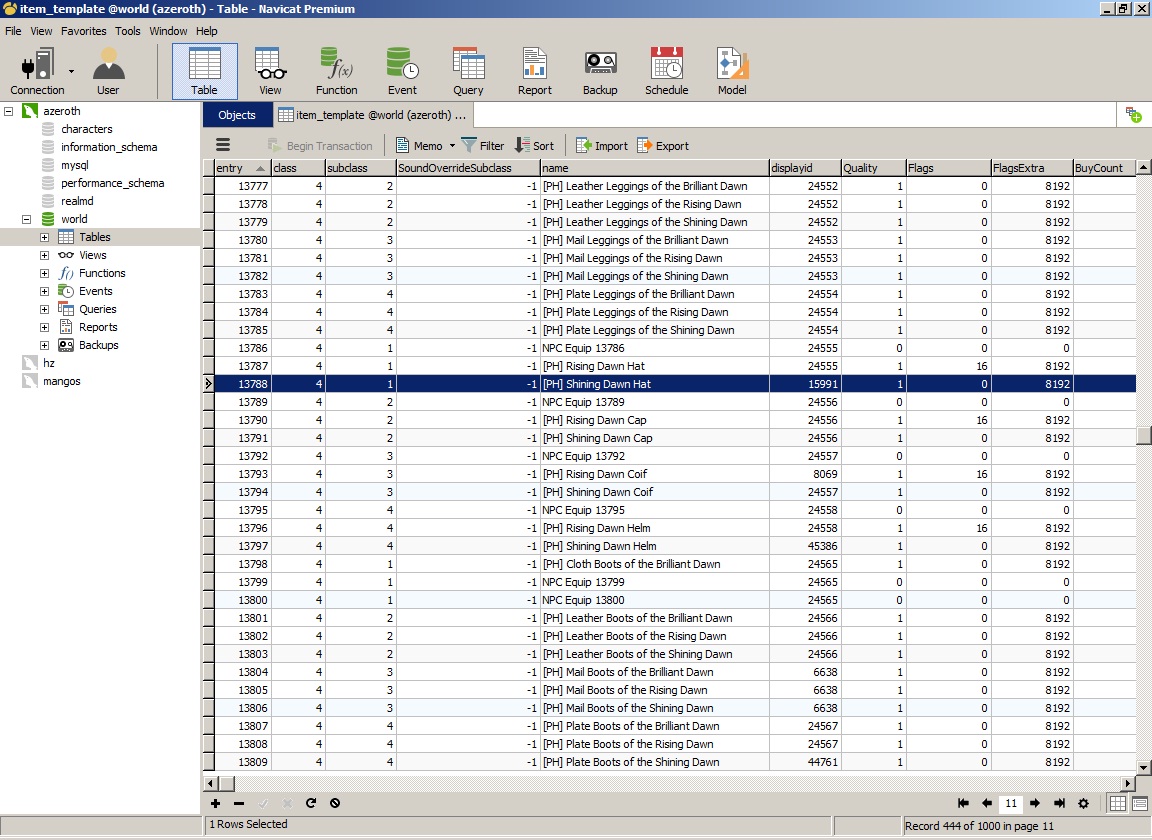
Task: Go to the next page arrow
Action: [1035, 803]
